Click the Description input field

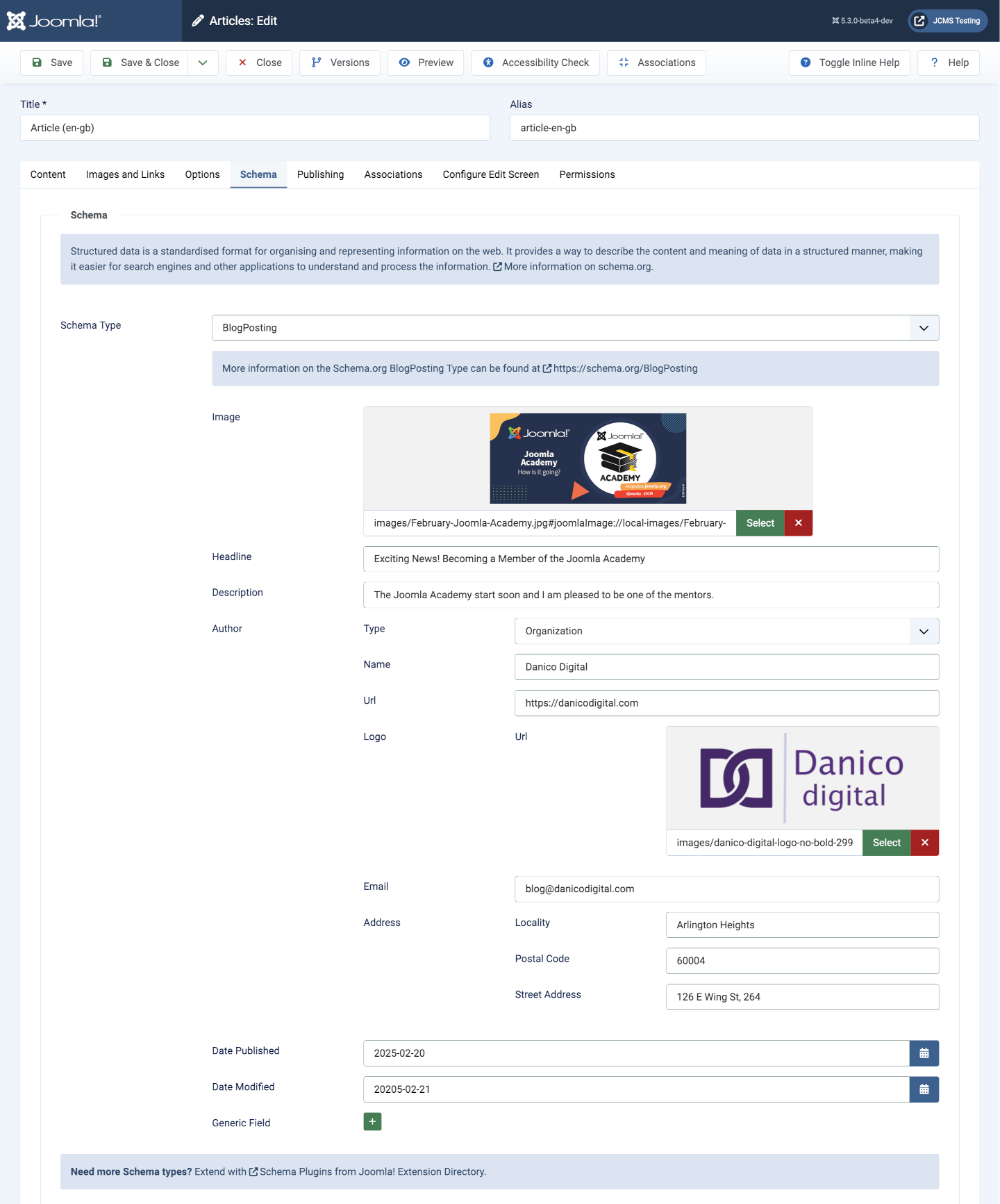click(651, 595)
